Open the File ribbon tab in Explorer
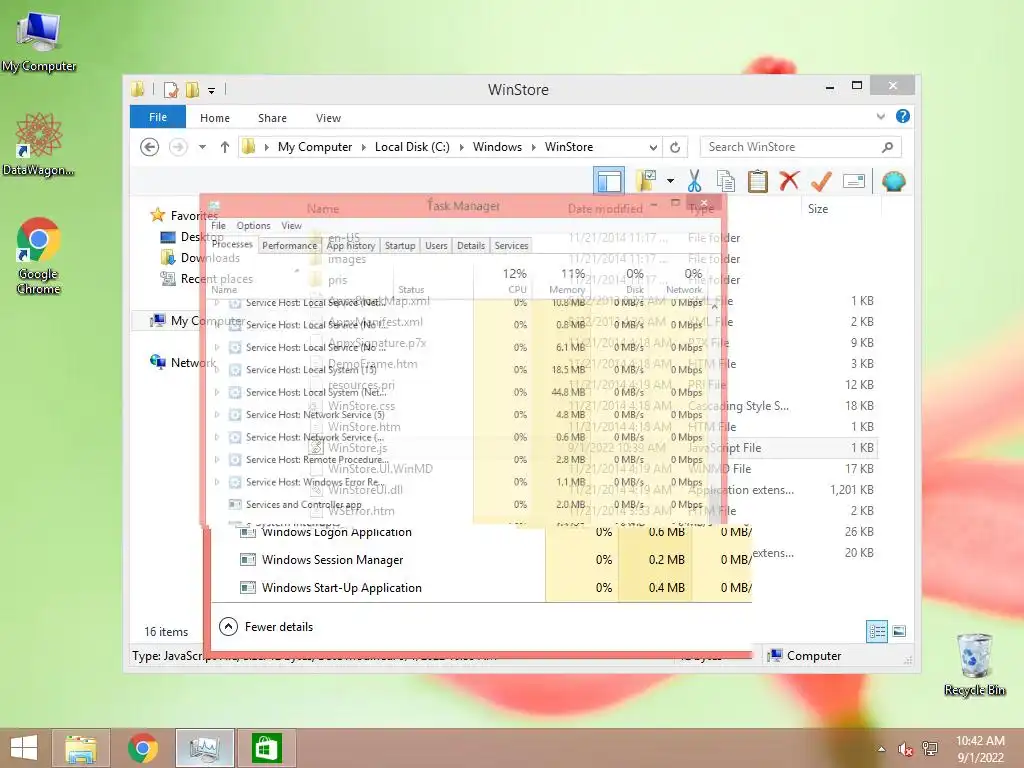Screen dimensions: 1024x768 click(158, 117)
